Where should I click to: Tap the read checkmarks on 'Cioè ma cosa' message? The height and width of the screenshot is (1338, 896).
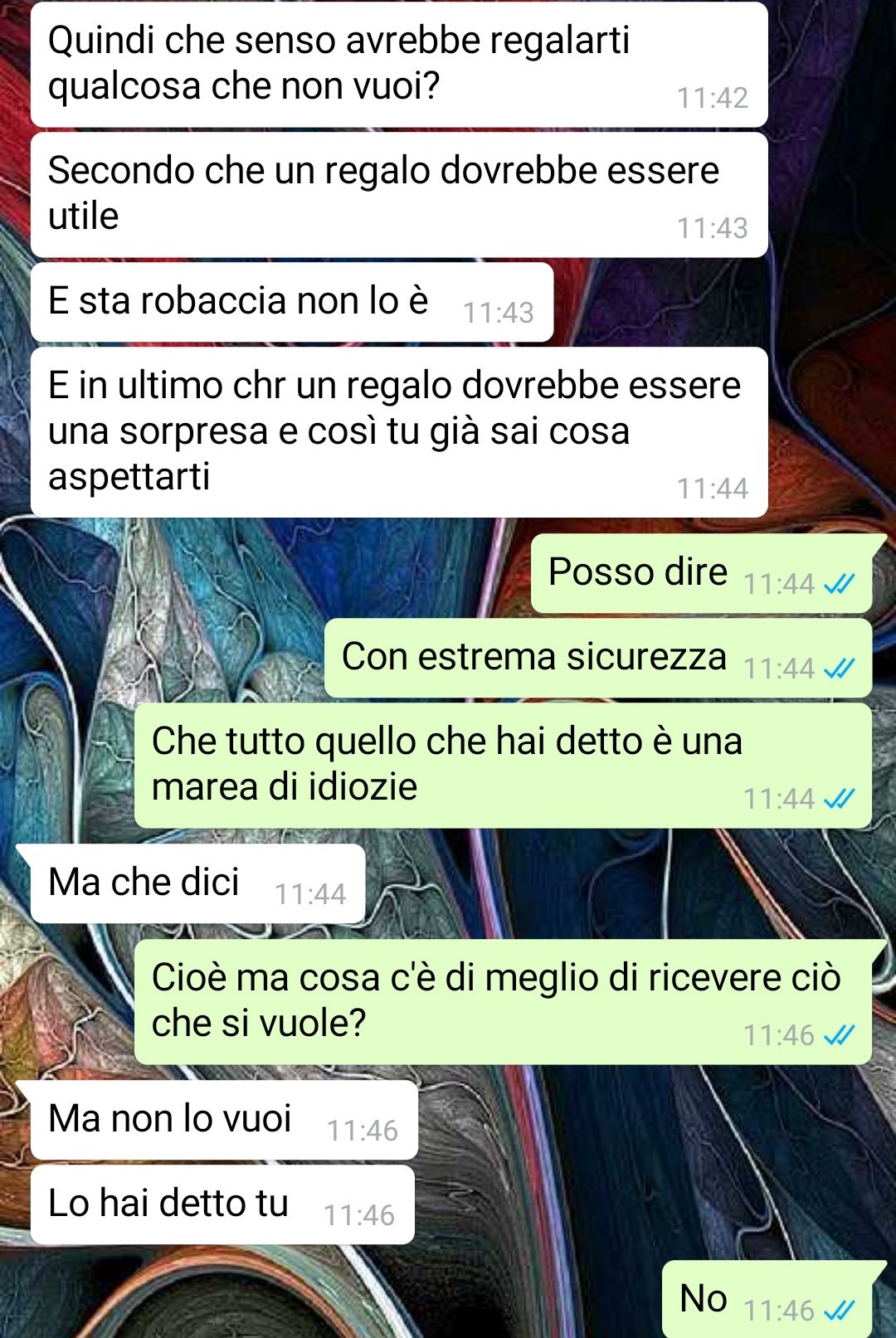tap(839, 1035)
